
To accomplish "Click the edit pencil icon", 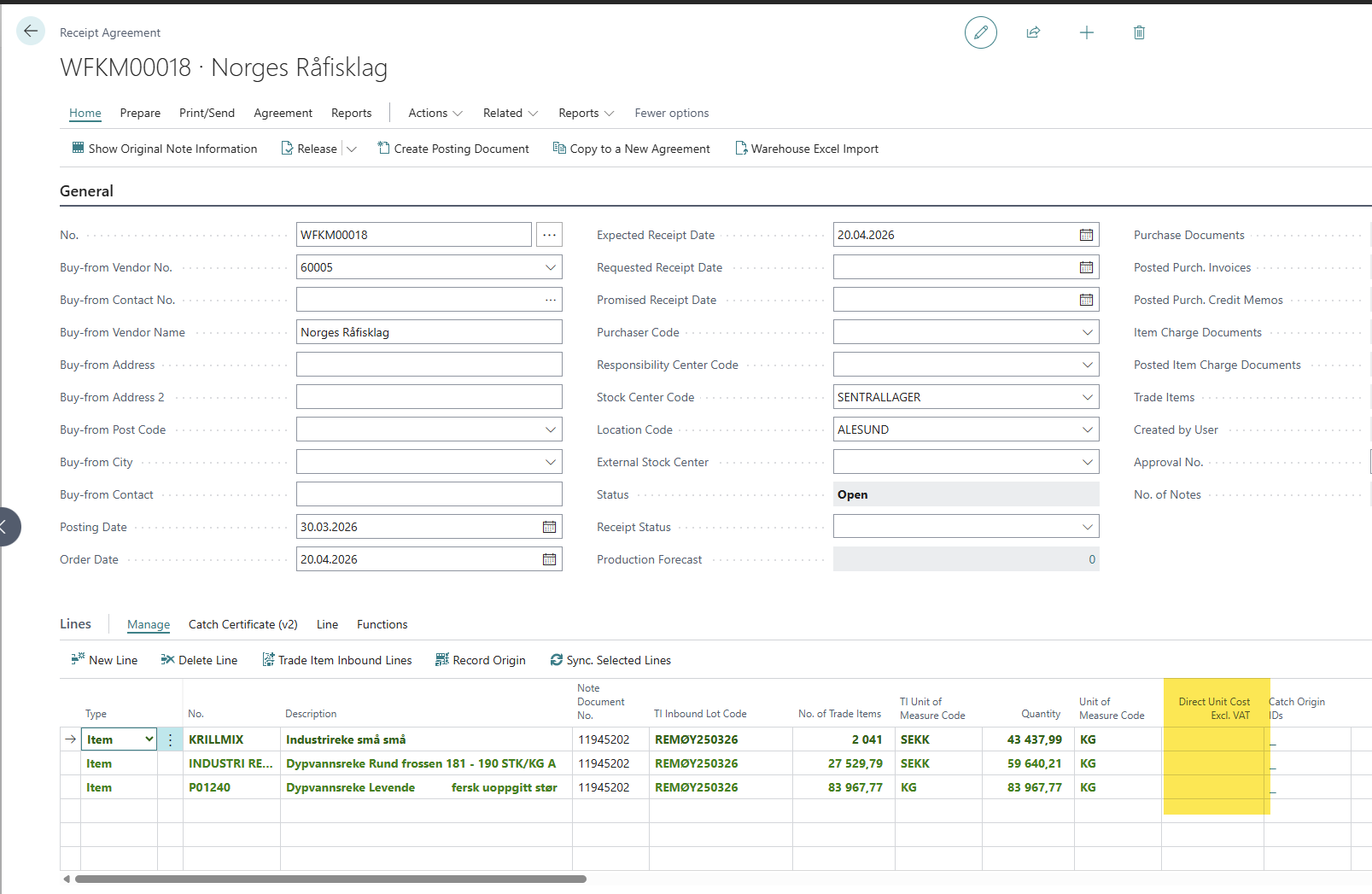I will [x=980, y=32].
